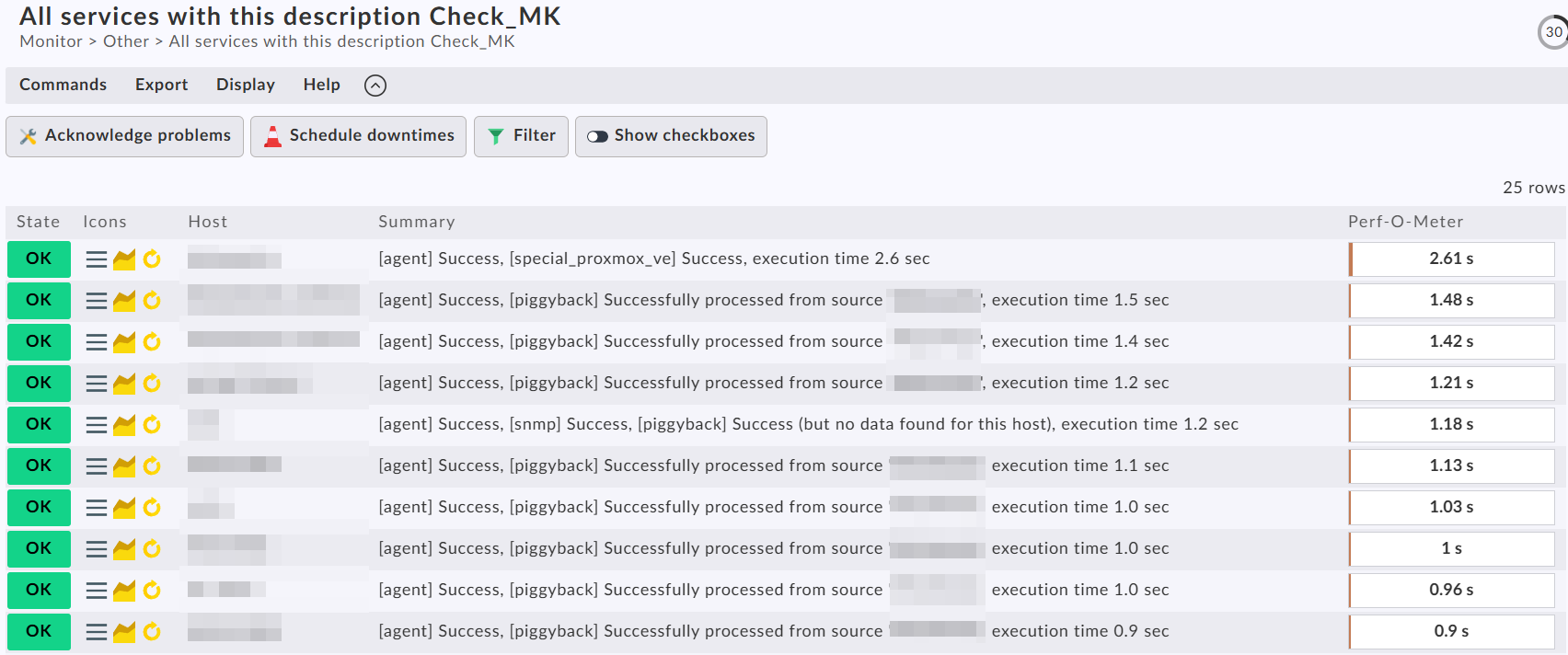Open the Export menu
1568x655 pixels.
pyautogui.click(x=161, y=85)
